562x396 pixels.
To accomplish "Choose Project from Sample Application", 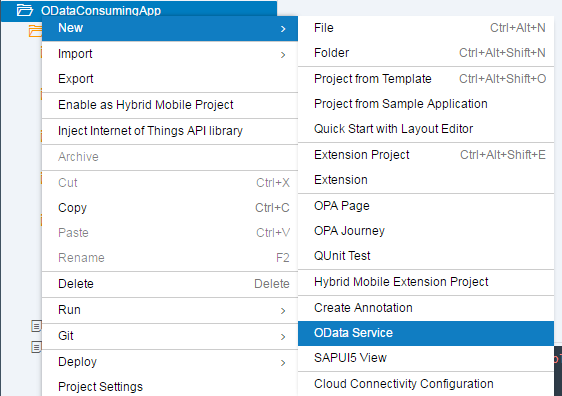I will pos(426,104).
